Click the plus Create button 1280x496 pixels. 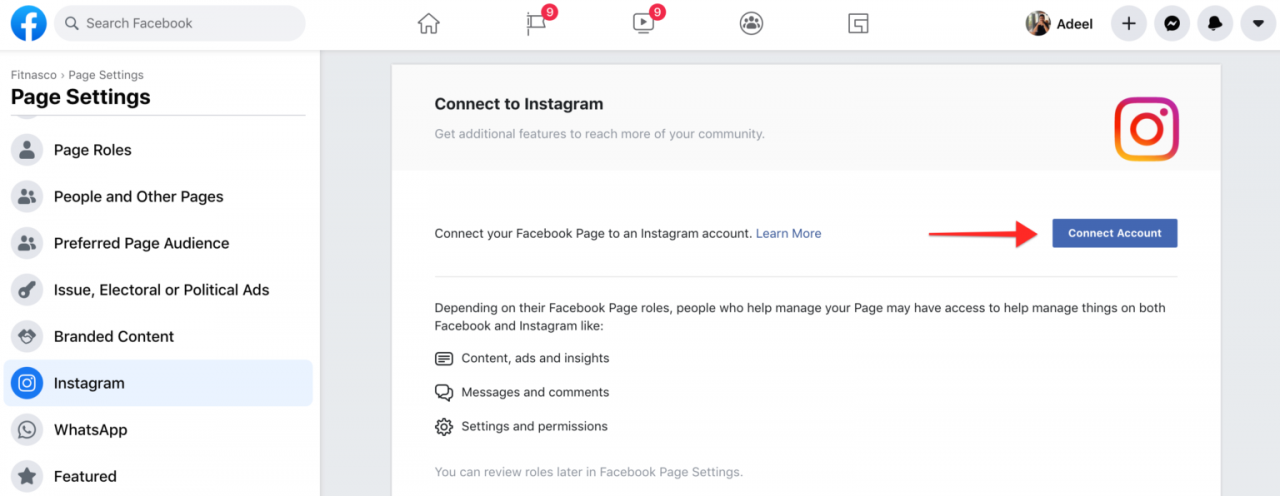(x=1129, y=24)
